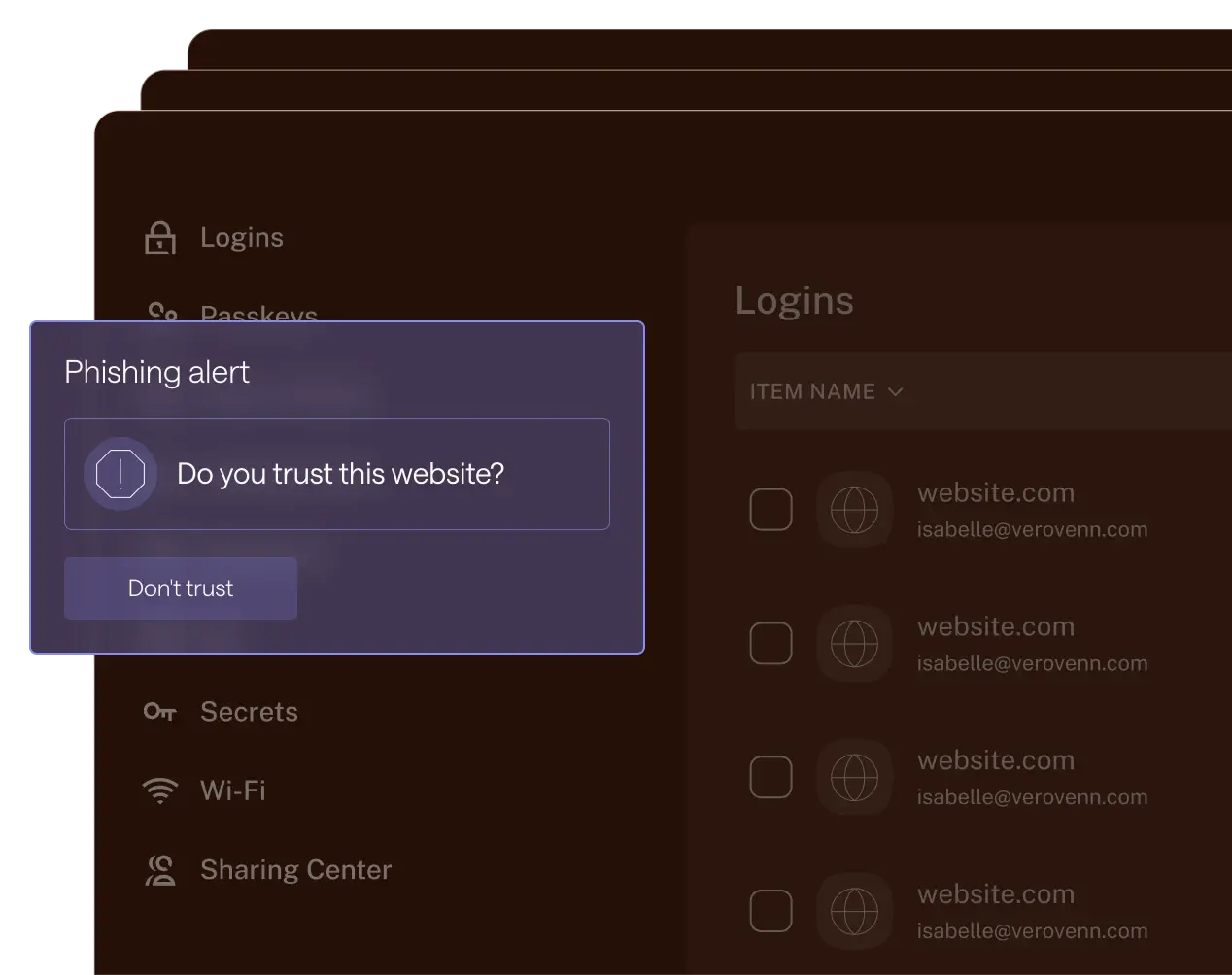Click the Passkeys icon in sidebar

tap(162, 311)
